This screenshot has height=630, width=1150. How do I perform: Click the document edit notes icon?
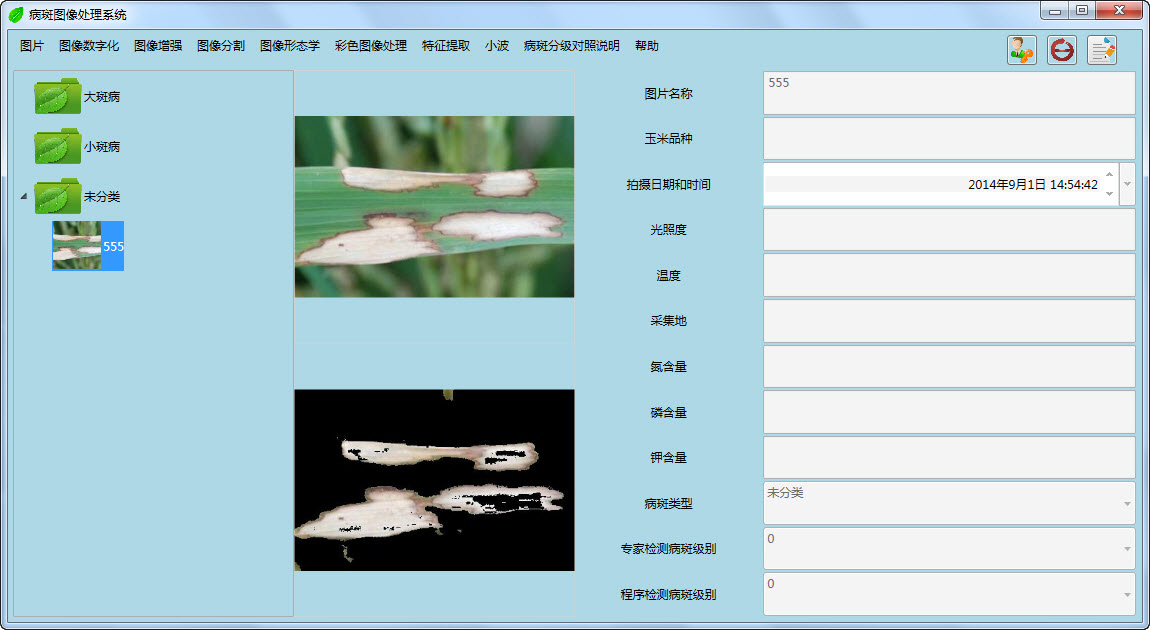(1102, 50)
